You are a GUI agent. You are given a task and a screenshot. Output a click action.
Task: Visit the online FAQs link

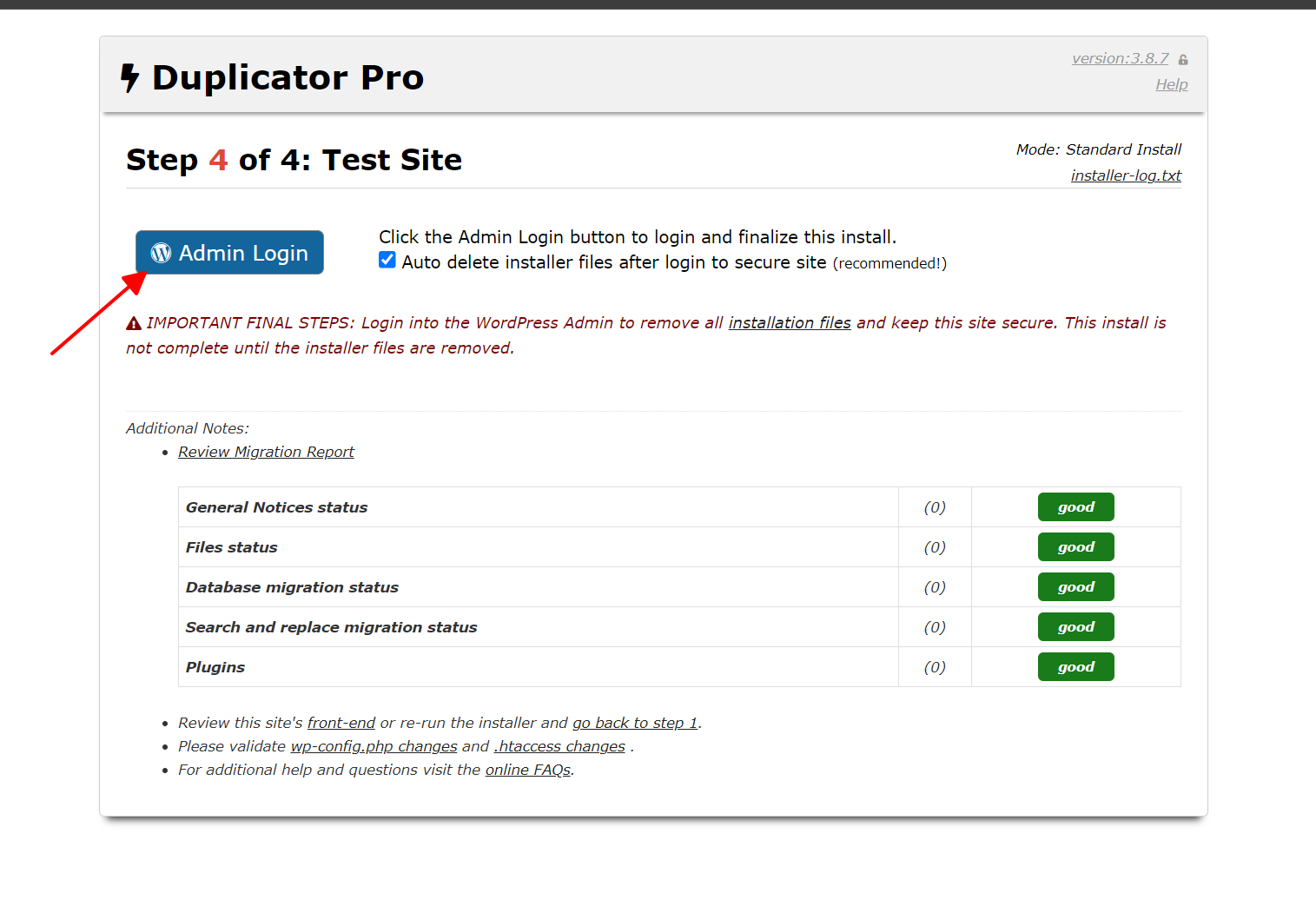[x=527, y=770]
